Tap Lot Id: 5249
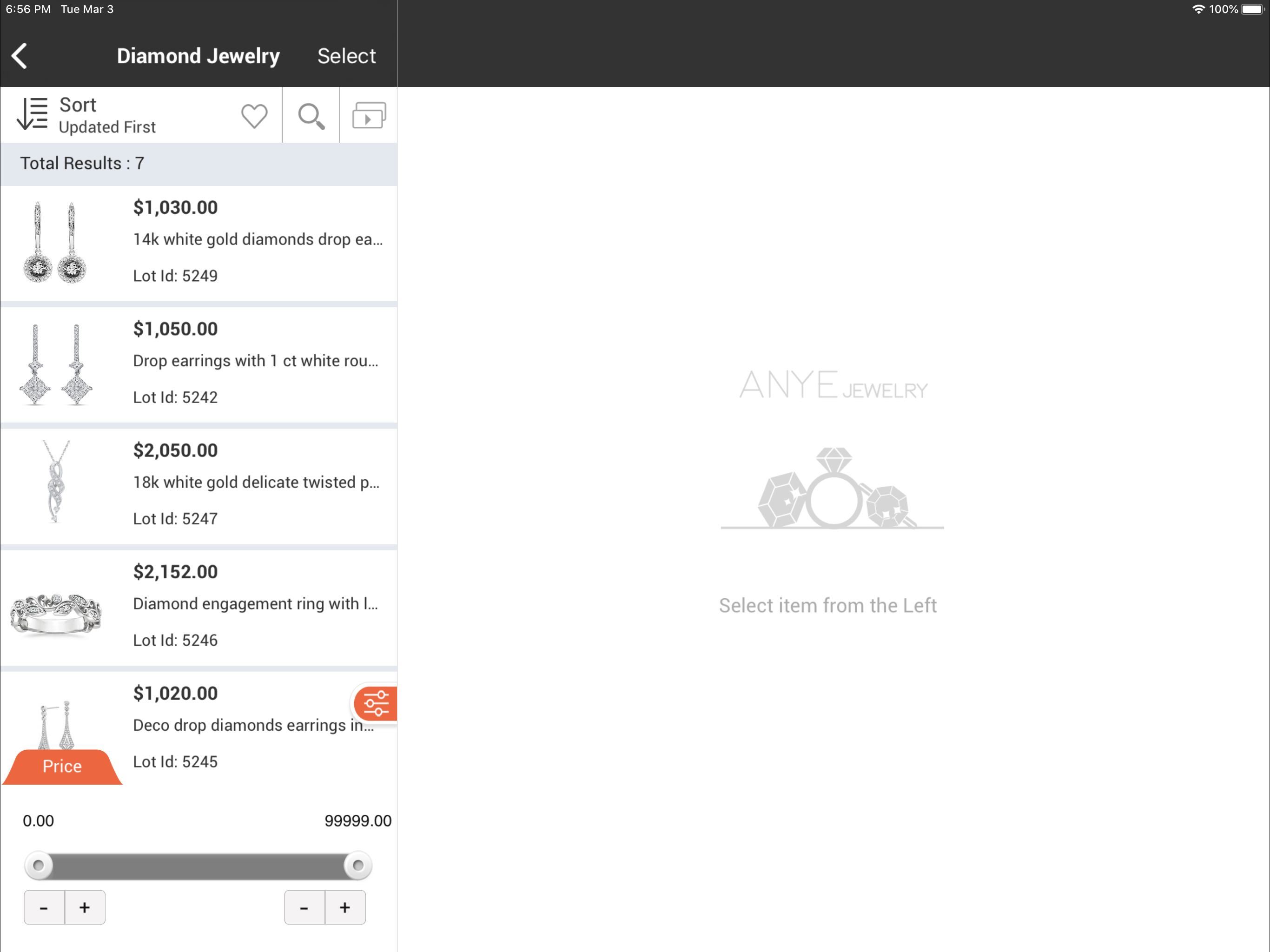 pyautogui.click(x=176, y=276)
